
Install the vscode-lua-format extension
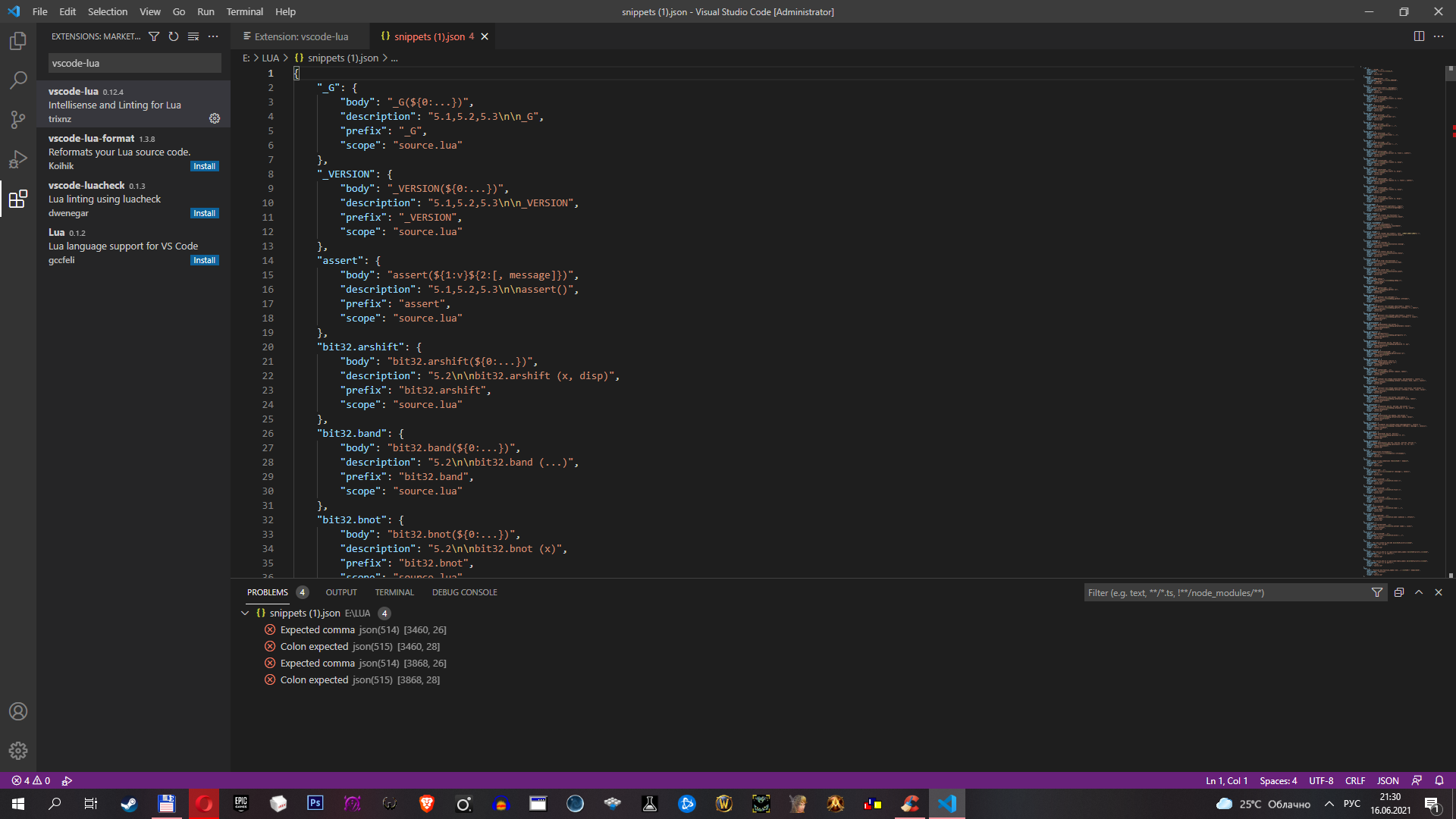(204, 166)
